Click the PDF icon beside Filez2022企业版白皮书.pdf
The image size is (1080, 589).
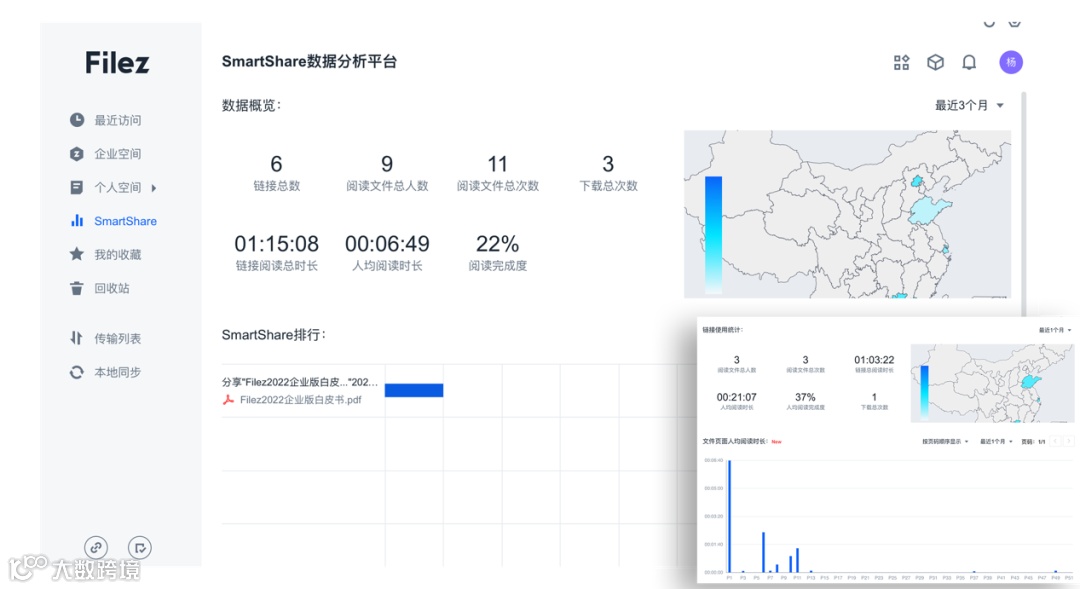228,400
